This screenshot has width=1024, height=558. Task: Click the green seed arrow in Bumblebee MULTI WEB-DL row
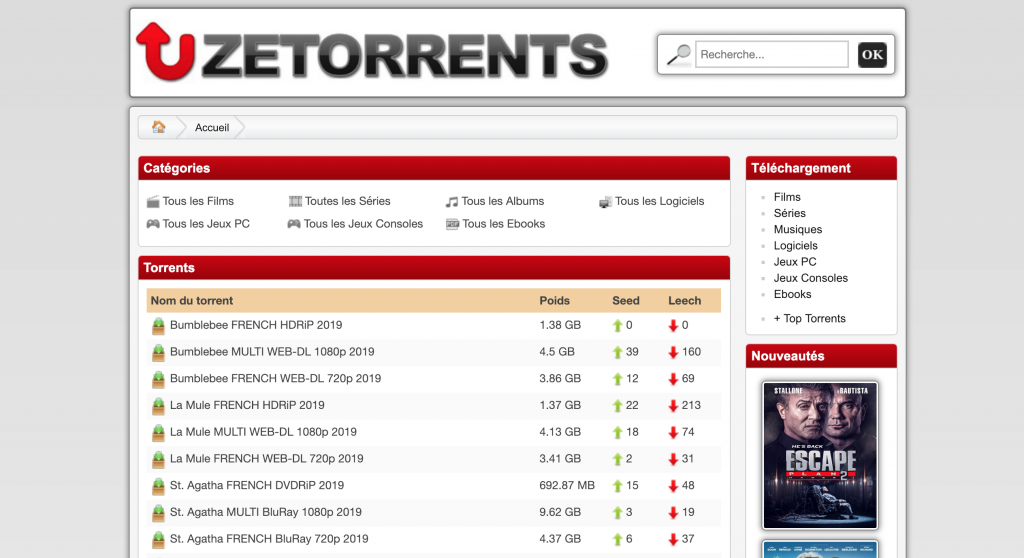617,352
